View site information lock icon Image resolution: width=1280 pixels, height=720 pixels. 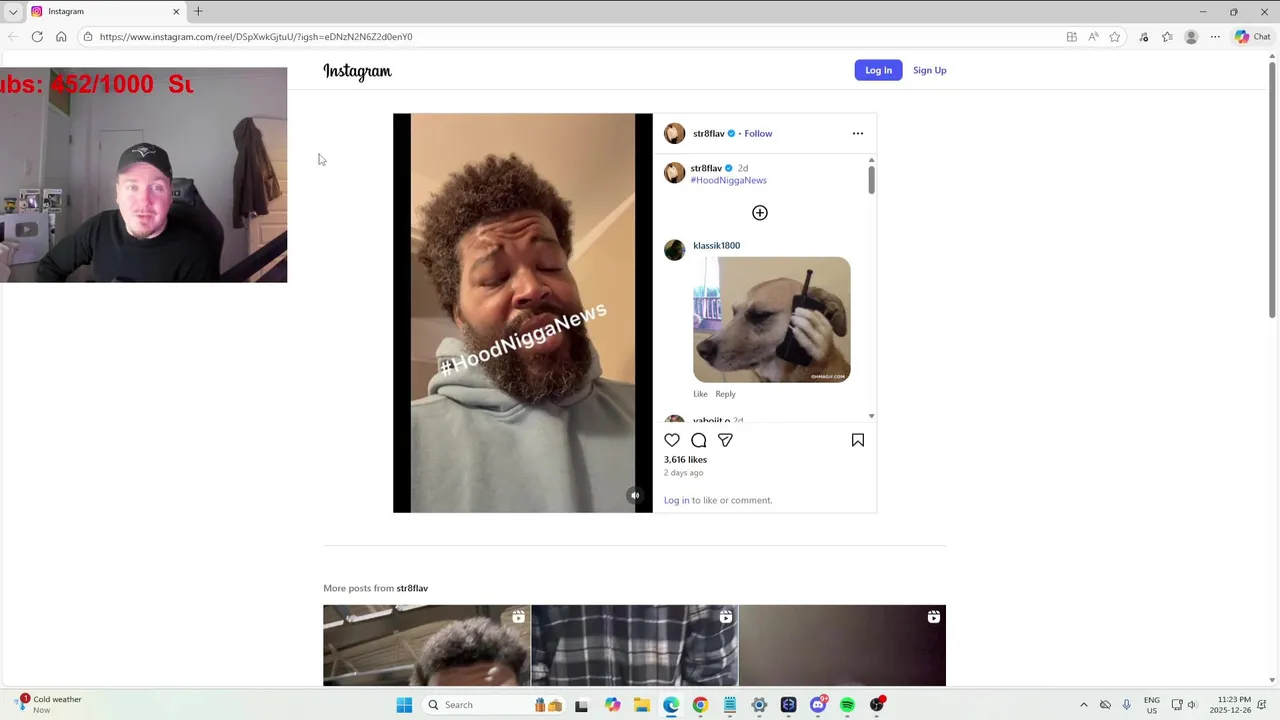click(88, 37)
